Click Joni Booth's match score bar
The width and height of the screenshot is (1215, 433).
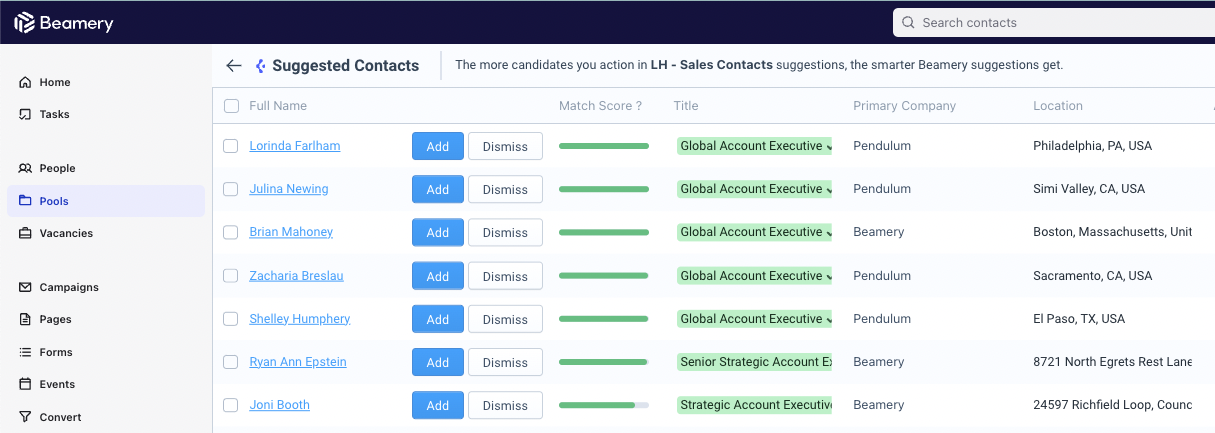tap(604, 405)
